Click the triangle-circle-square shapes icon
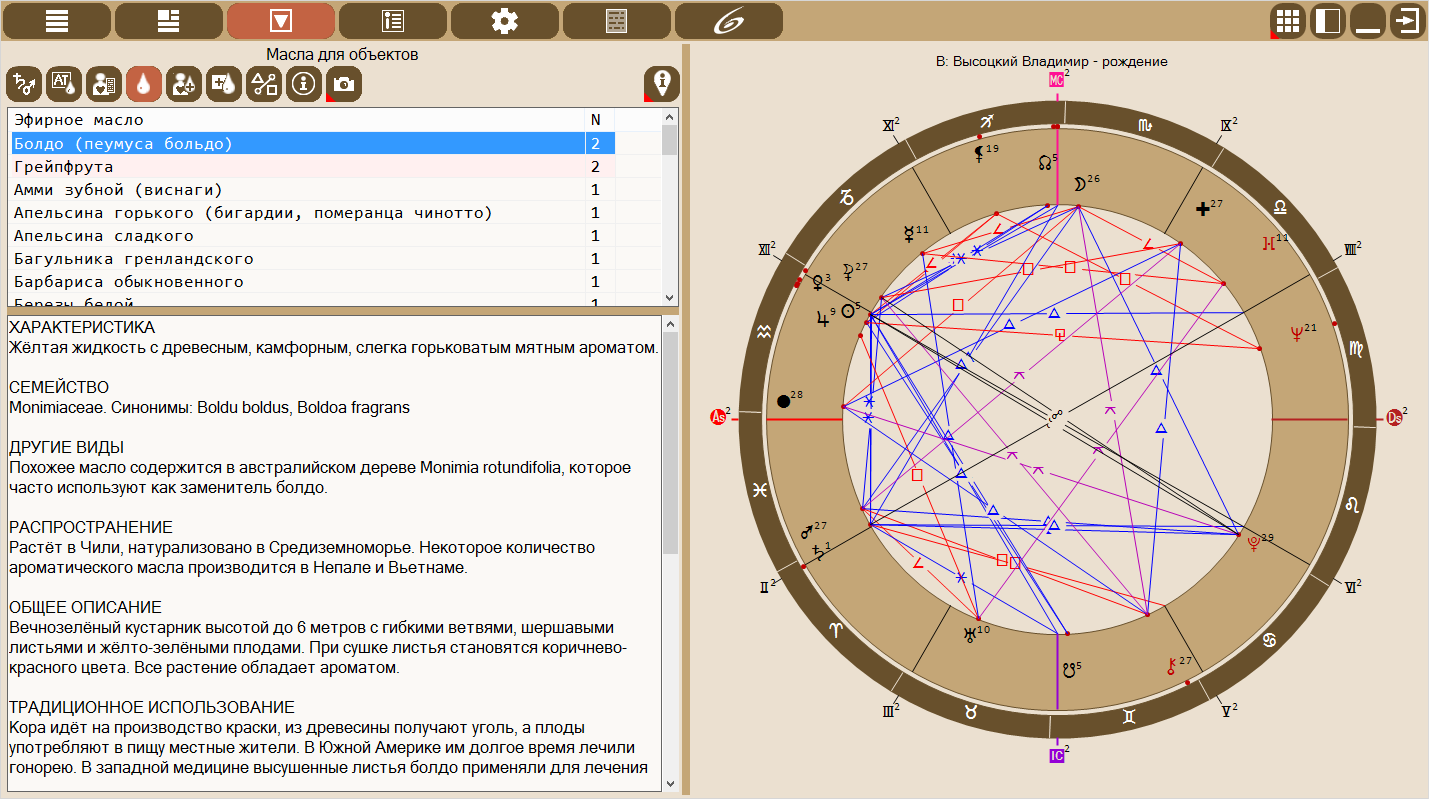This screenshot has width=1429, height=799. coord(263,85)
